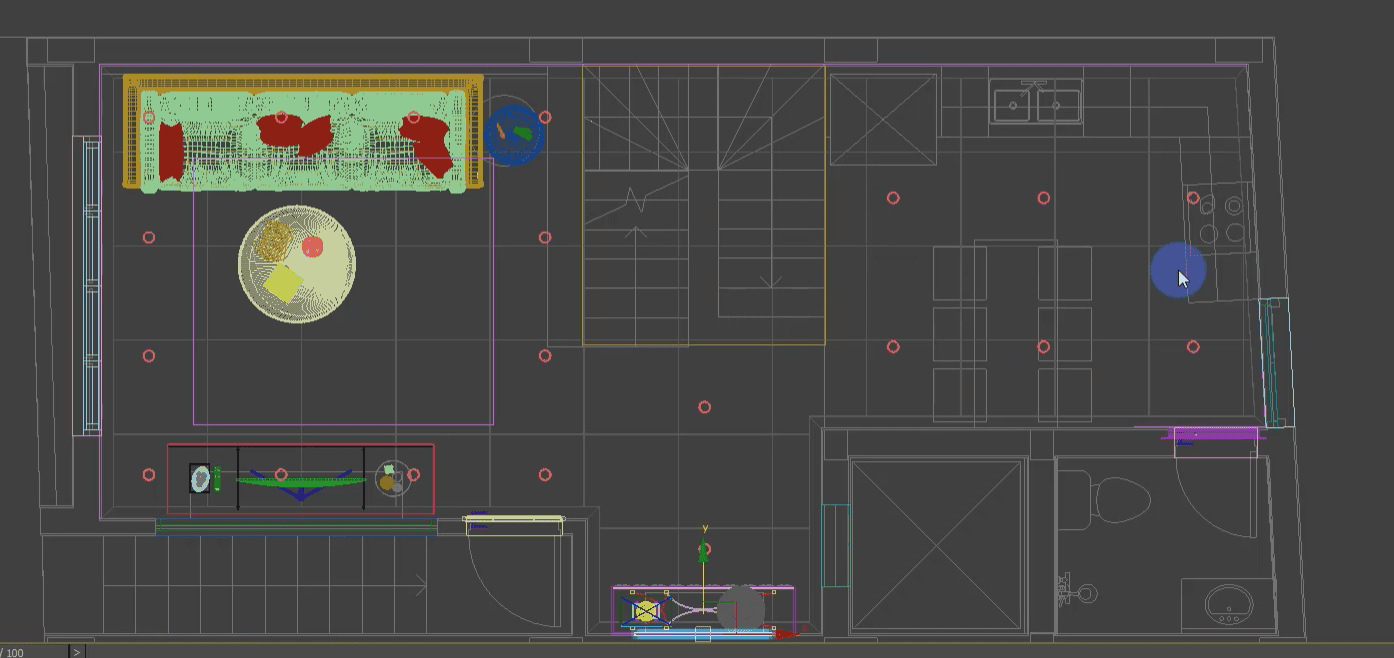Select the bathroom wash basin
Screen dimensions: 1394x658
pos(1228,604)
